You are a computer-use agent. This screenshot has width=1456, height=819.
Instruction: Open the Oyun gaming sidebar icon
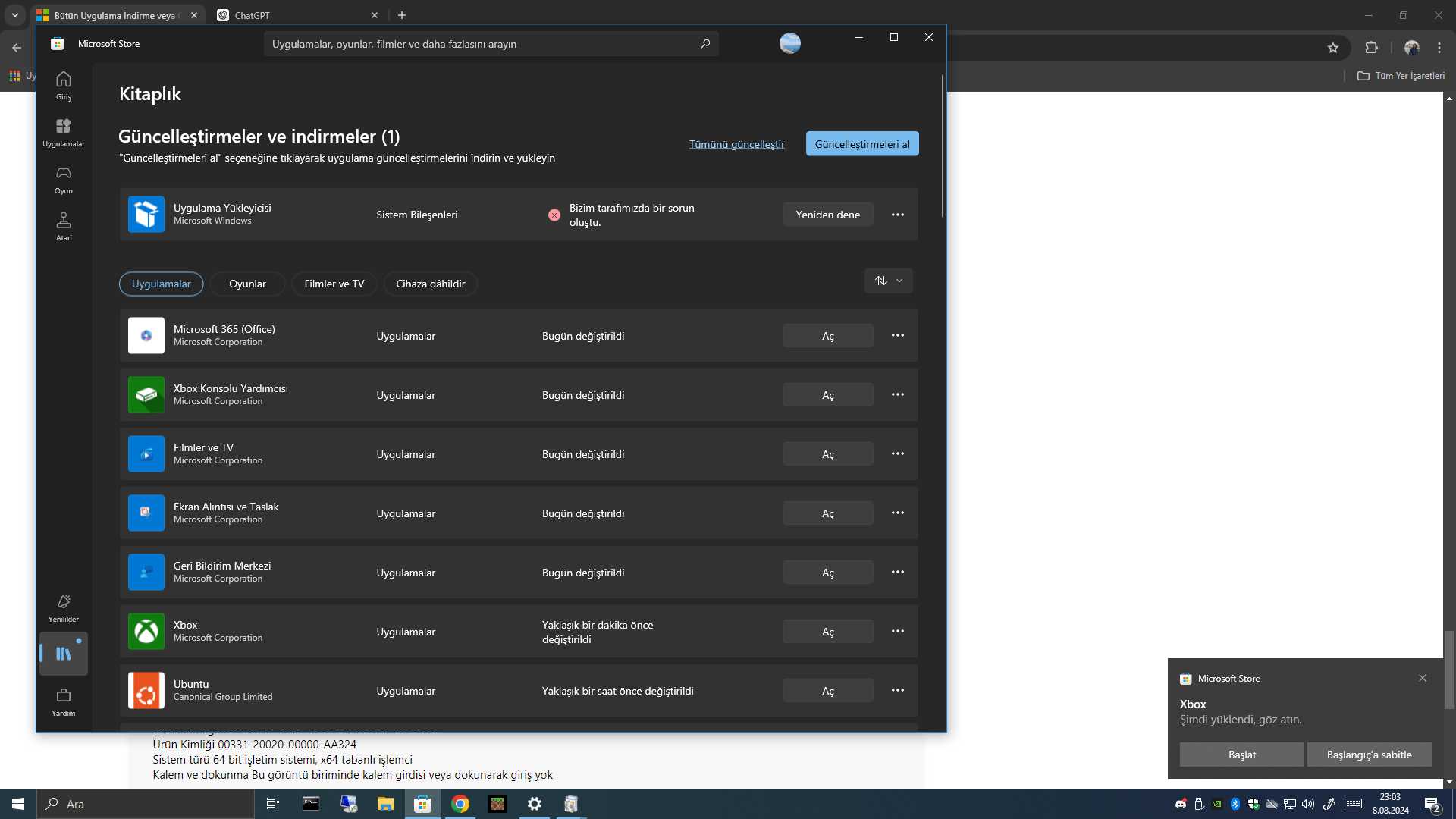(x=64, y=179)
